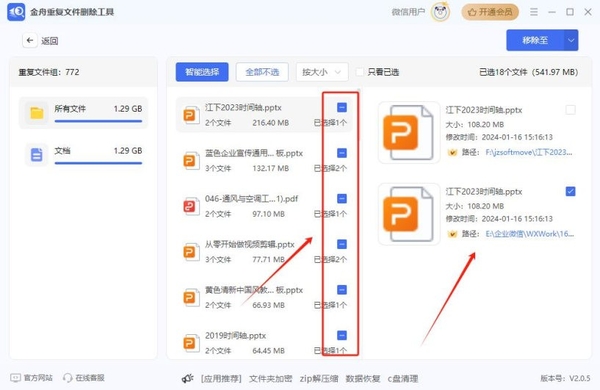This screenshot has height=390, width=600.
Task: Click the 全部不选 button
Action: pos(262,72)
